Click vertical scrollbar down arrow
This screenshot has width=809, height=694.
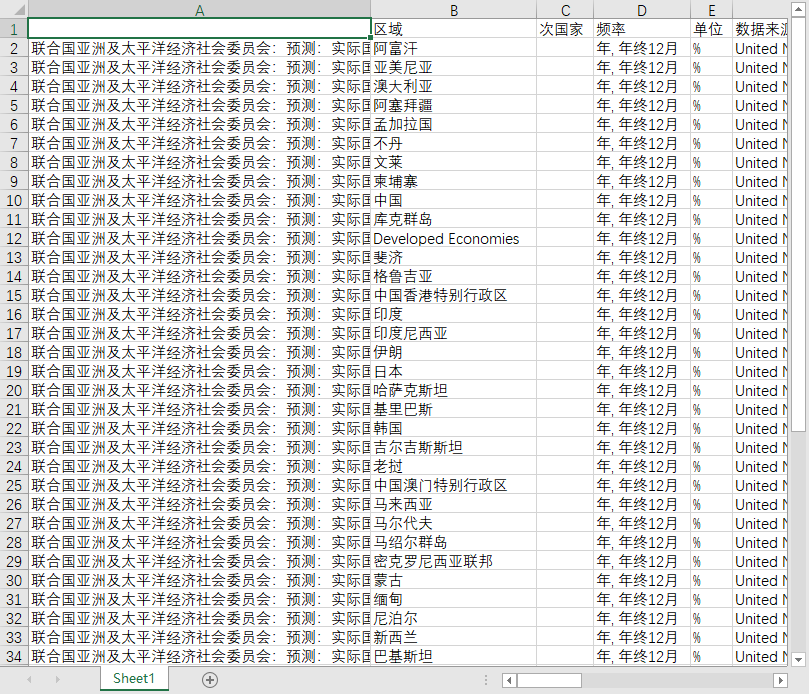pos(798,659)
